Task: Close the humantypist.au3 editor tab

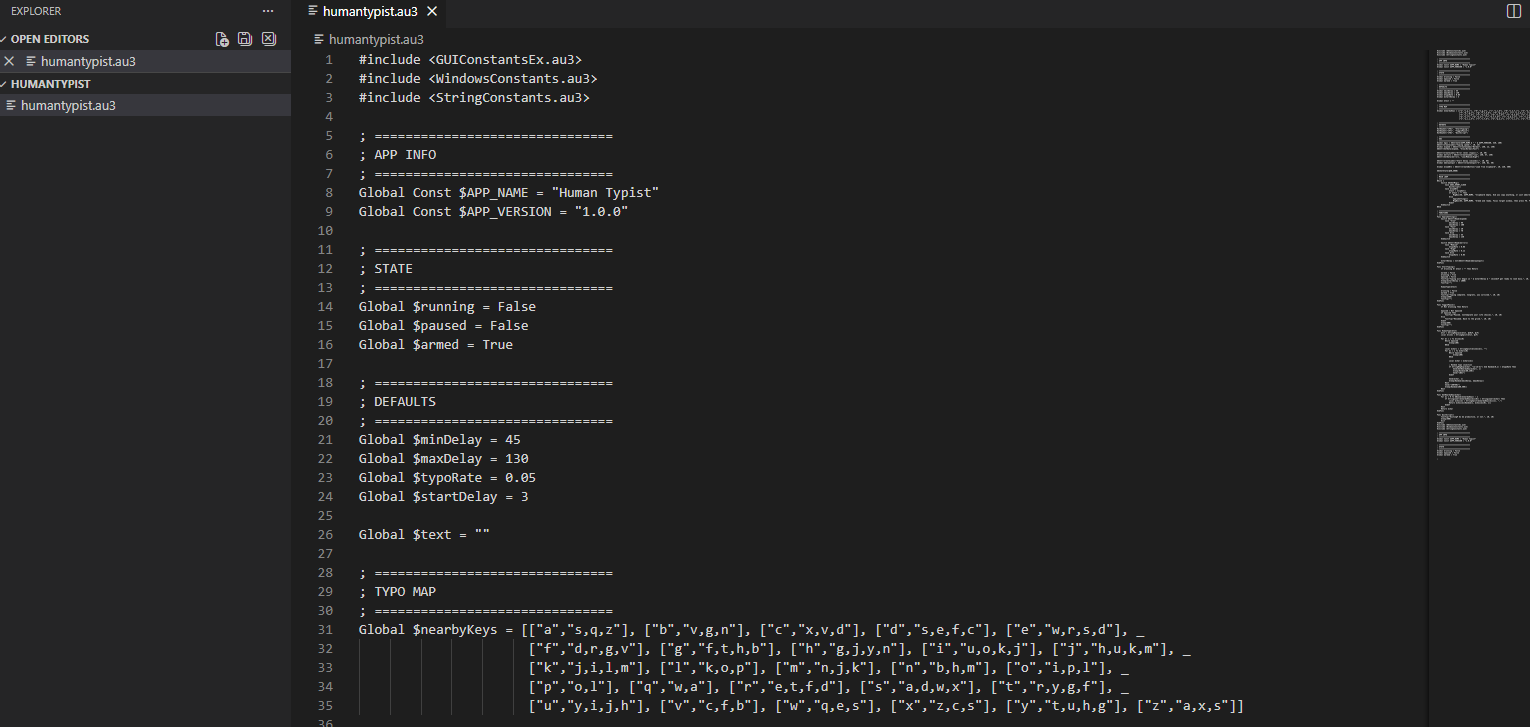Action: [432, 11]
